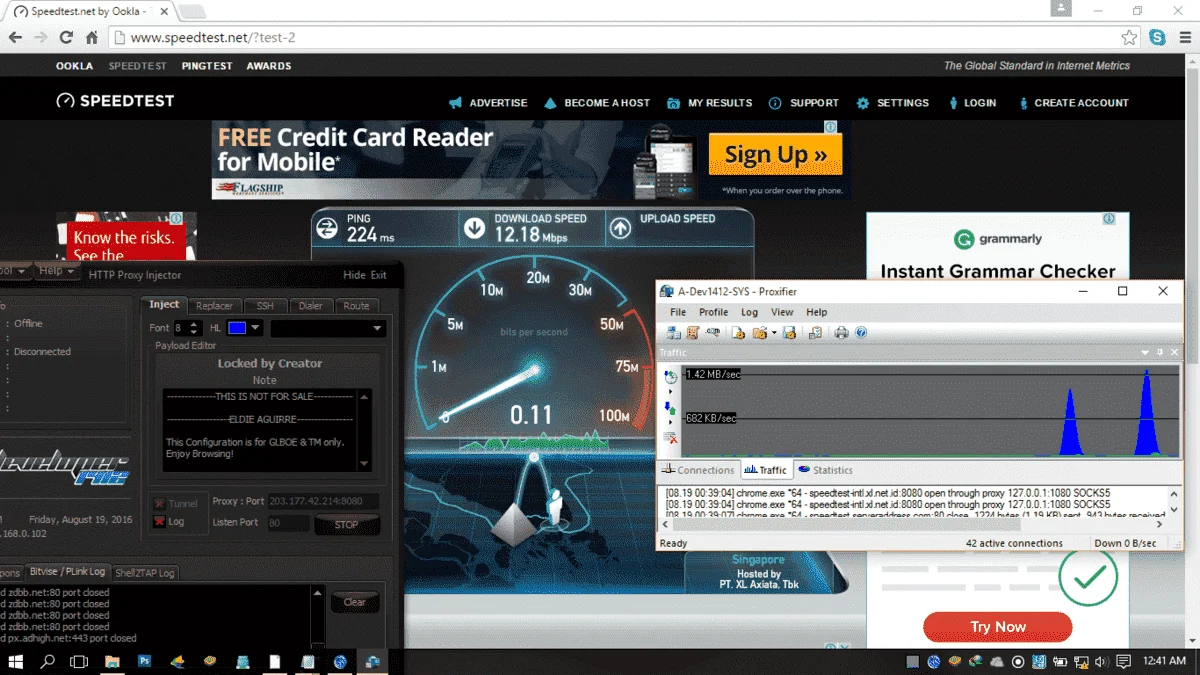Open Proxifier help question-mark icon
Viewport: 1200px width, 675px height.
click(861, 333)
